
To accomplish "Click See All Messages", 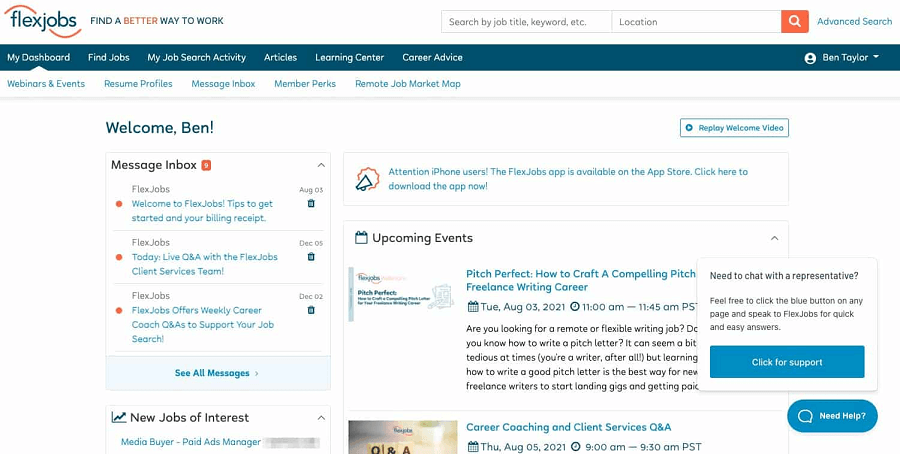I will click(x=218, y=373).
